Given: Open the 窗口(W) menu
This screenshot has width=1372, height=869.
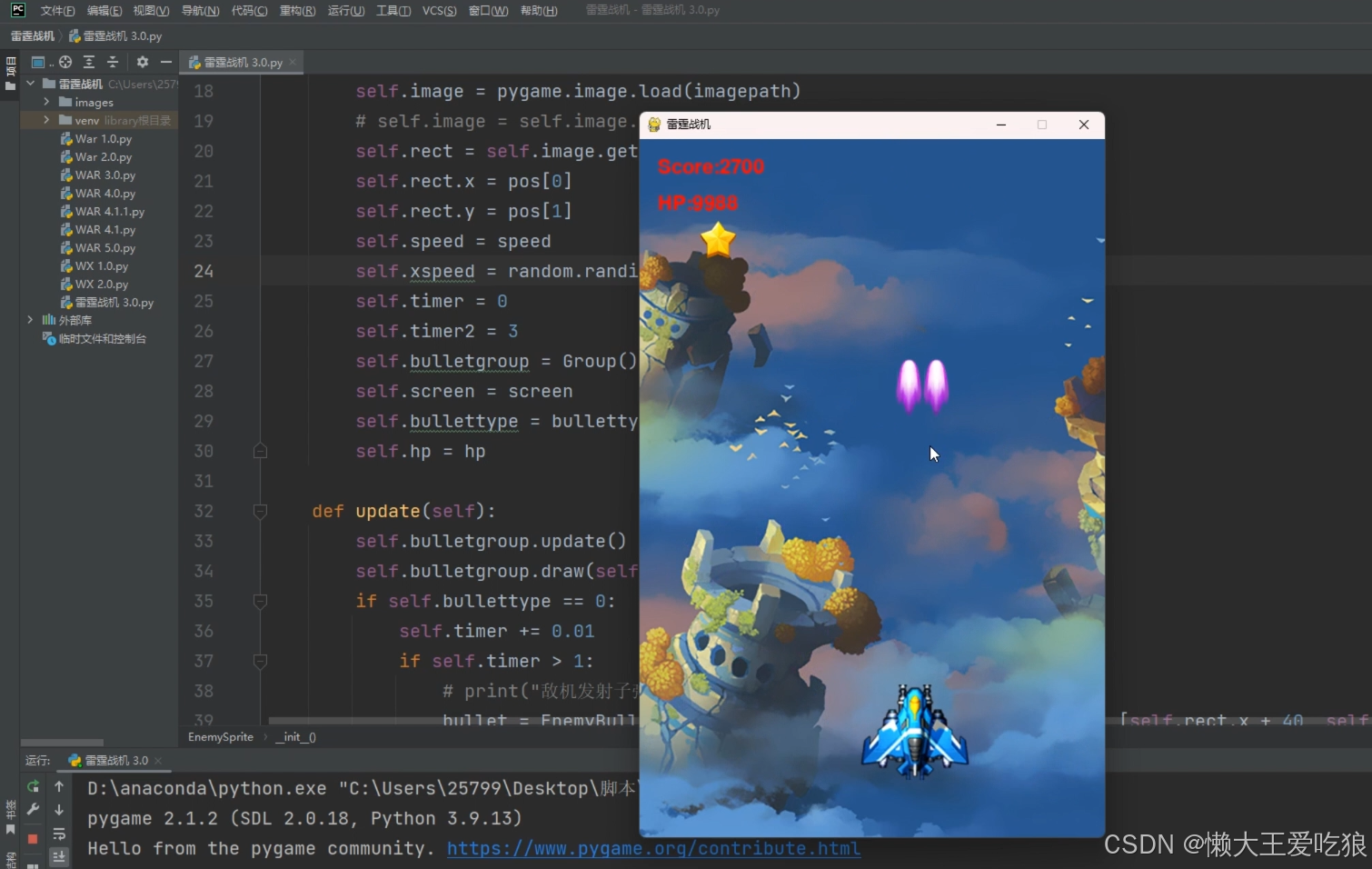Looking at the screenshot, I should tap(488, 11).
